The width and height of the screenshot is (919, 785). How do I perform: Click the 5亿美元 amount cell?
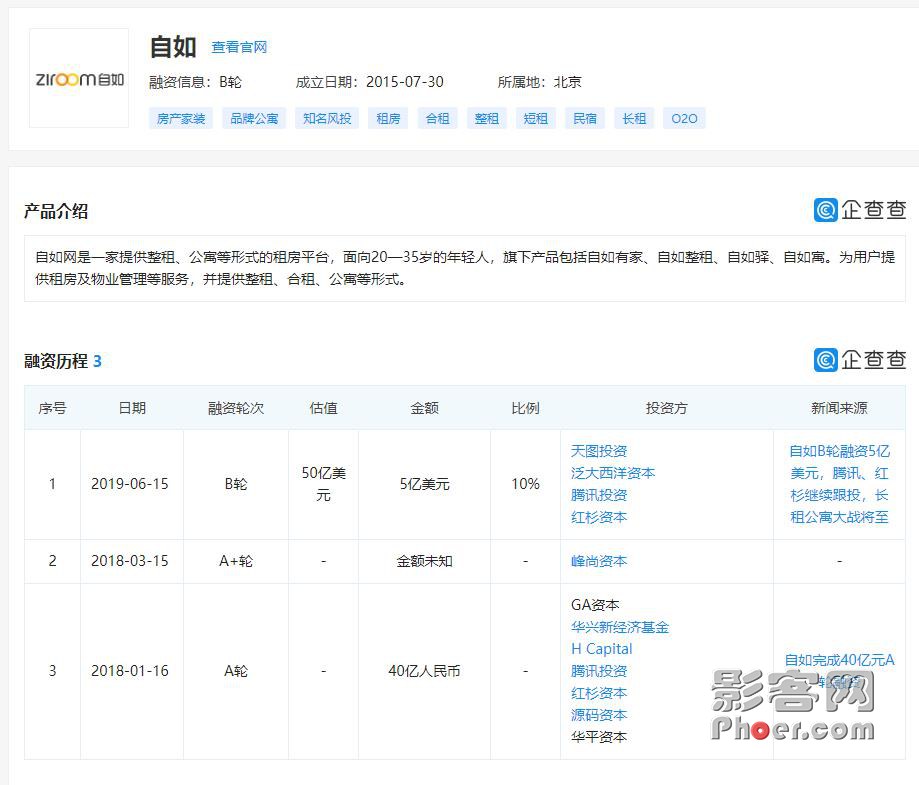click(x=424, y=484)
